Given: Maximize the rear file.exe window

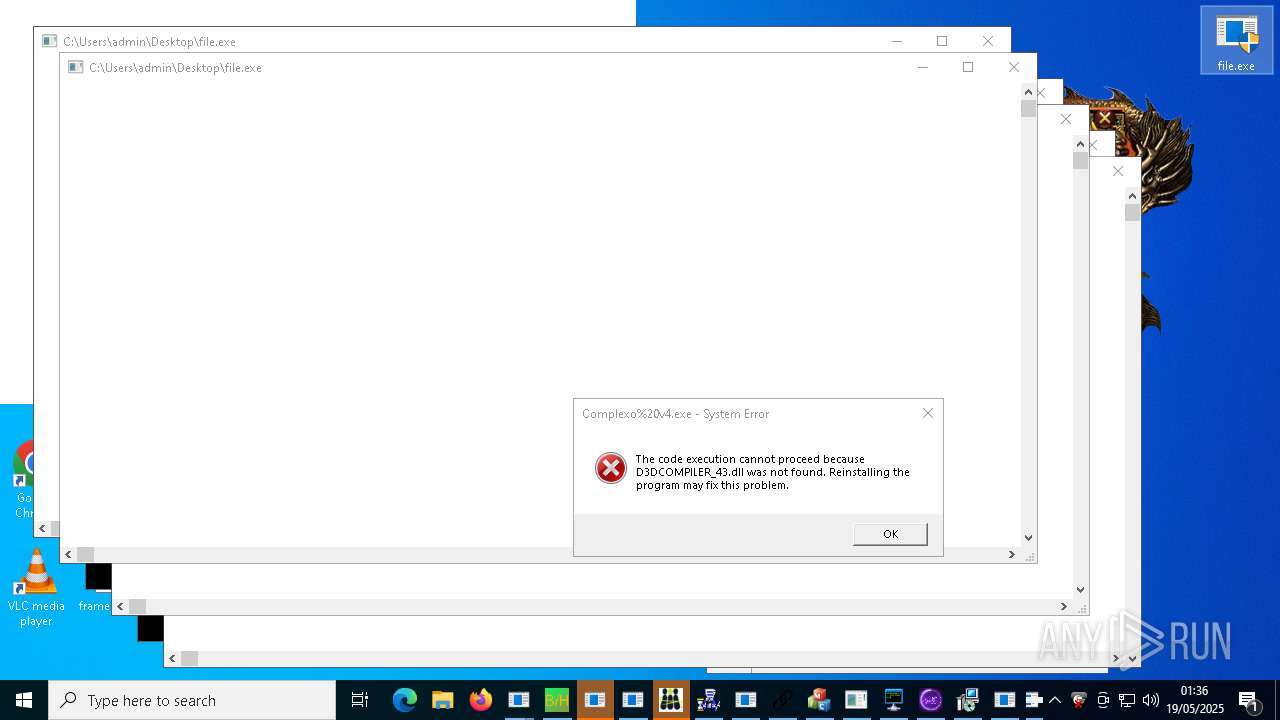Looking at the screenshot, I should [x=941, y=41].
